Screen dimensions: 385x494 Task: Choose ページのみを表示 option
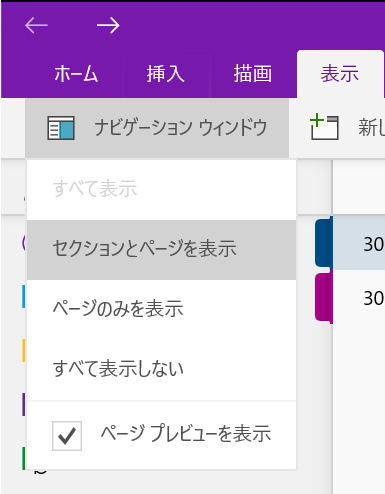click(161, 309)
